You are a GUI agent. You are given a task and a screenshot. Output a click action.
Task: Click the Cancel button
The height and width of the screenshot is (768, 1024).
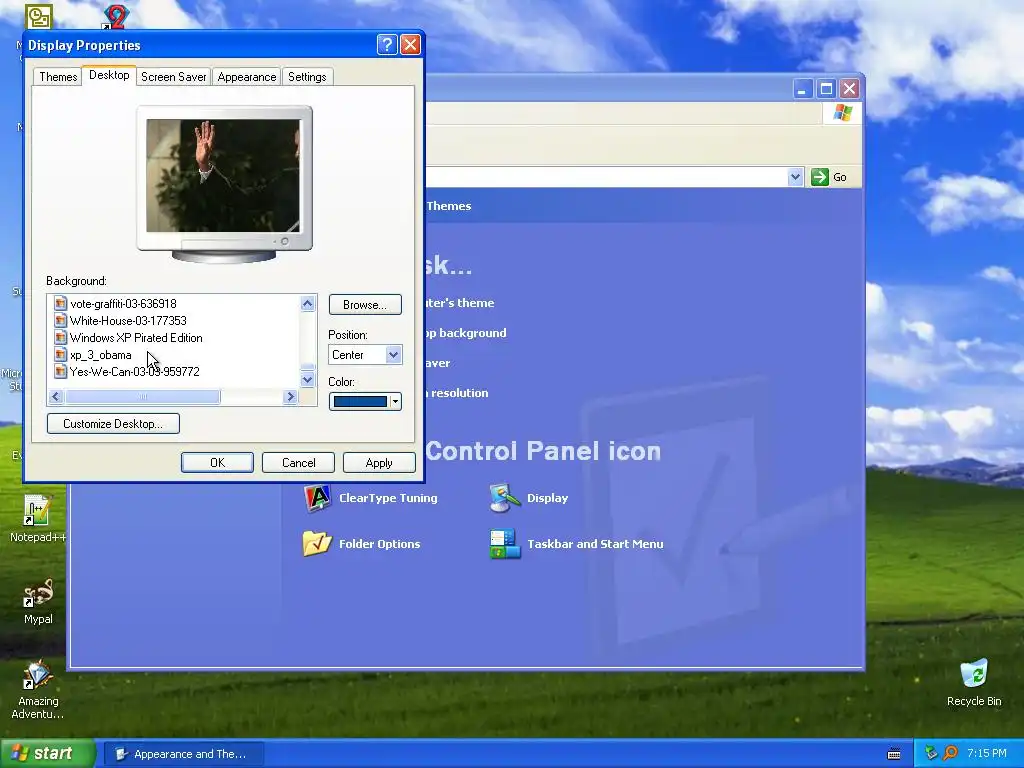pos(298,462)
